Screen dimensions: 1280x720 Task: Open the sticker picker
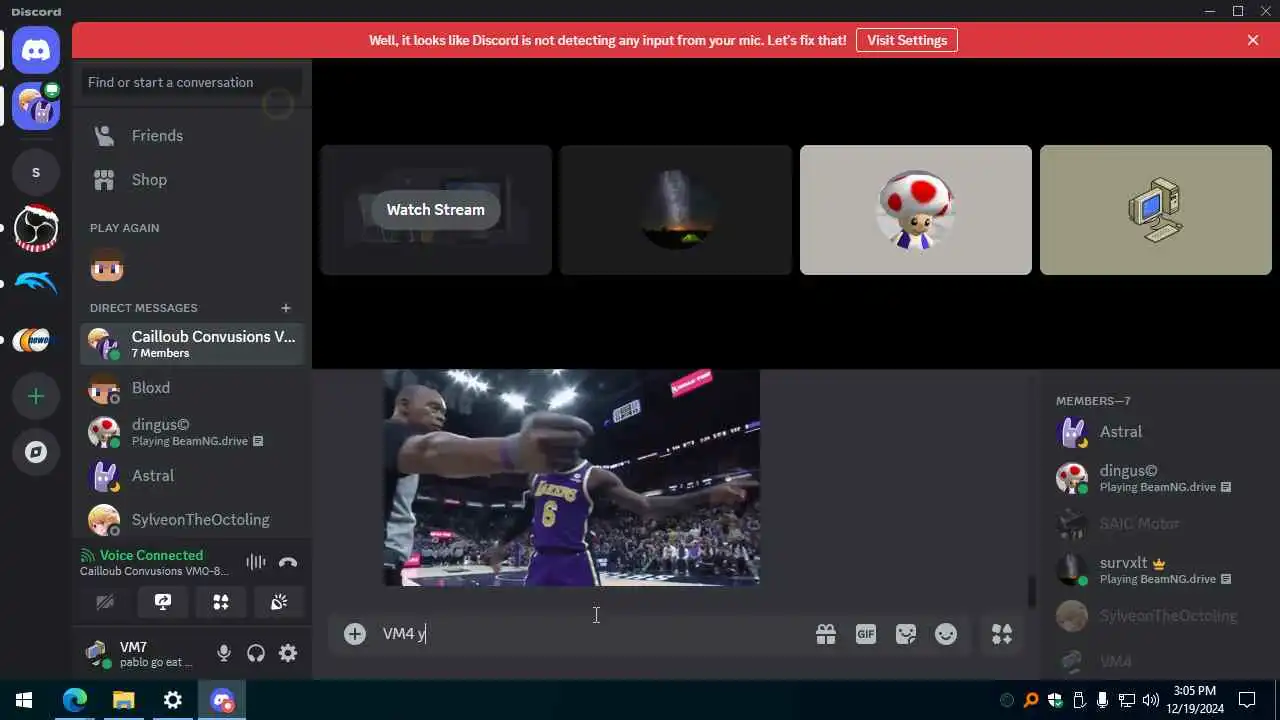point(906,634)
